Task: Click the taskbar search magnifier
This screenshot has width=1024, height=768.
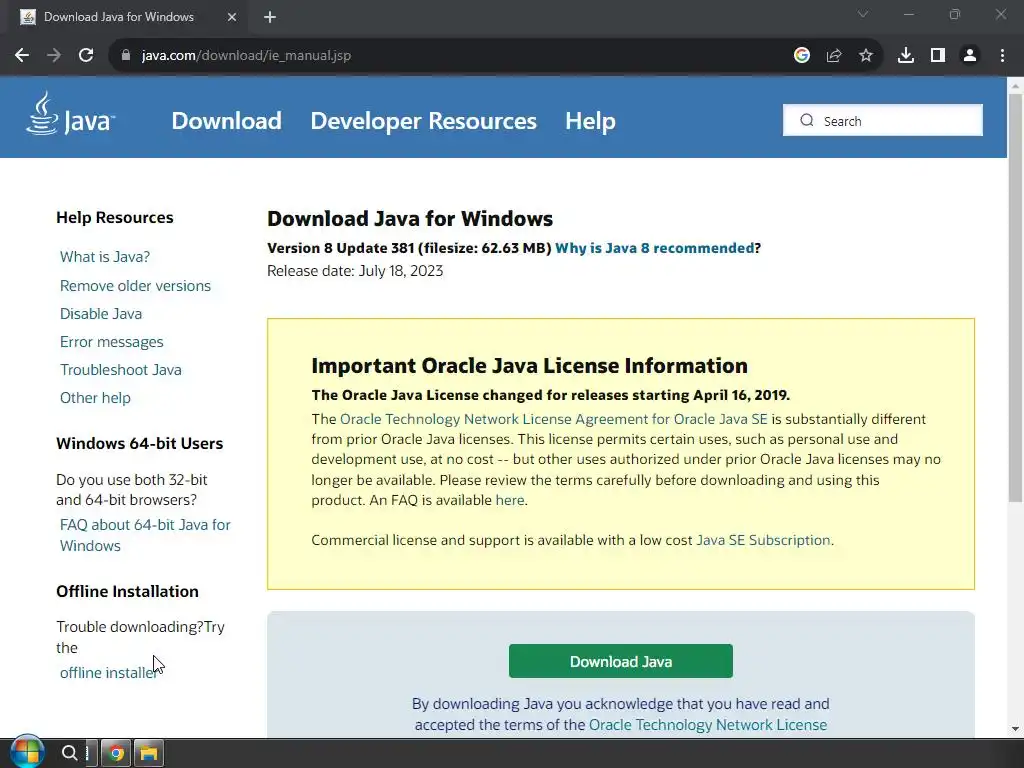Action: coord(69,753)
